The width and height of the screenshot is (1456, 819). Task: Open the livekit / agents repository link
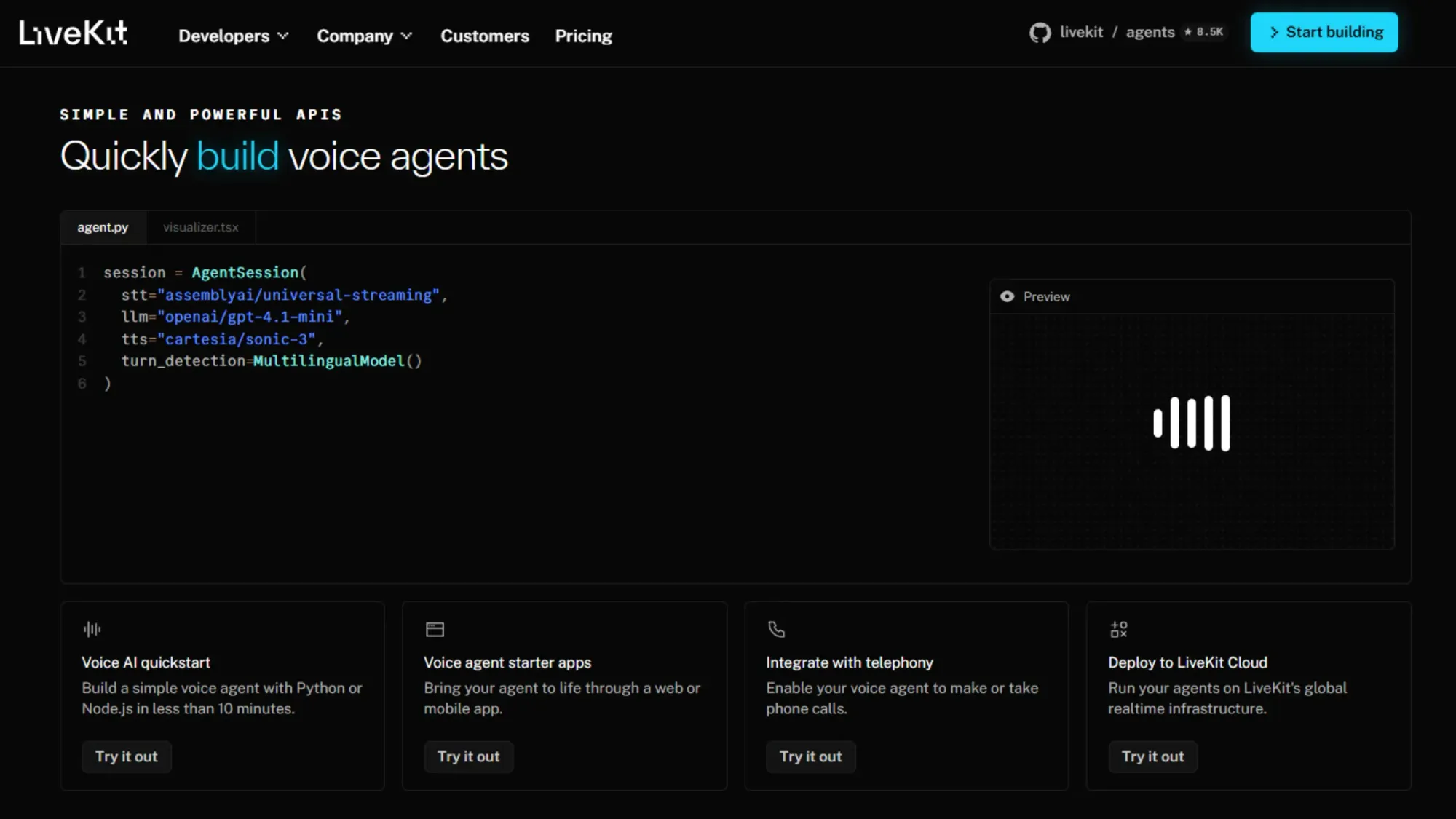pyautogui.click(x=1117, y=32)
